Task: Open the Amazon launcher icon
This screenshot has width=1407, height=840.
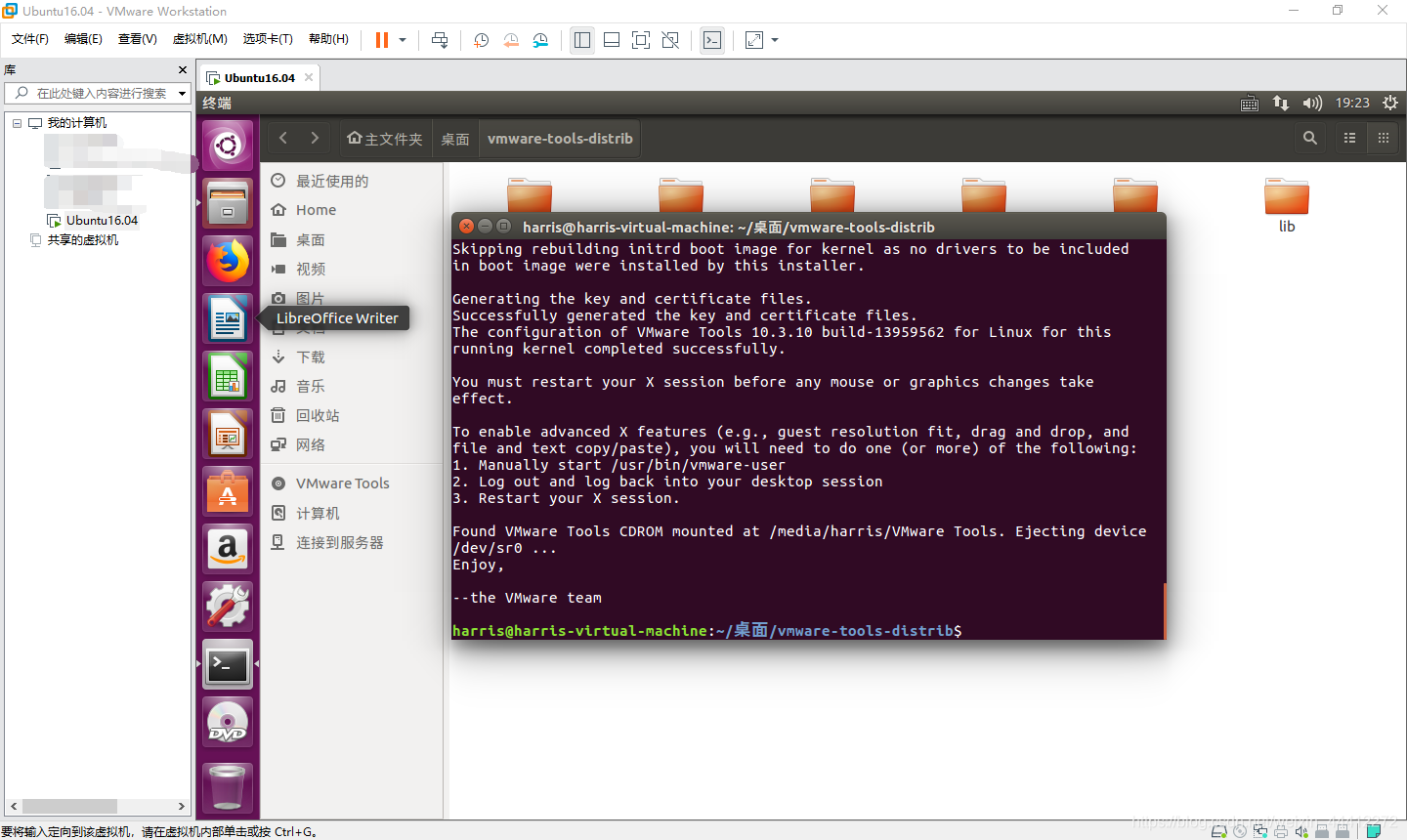Action: pos(228,550)
